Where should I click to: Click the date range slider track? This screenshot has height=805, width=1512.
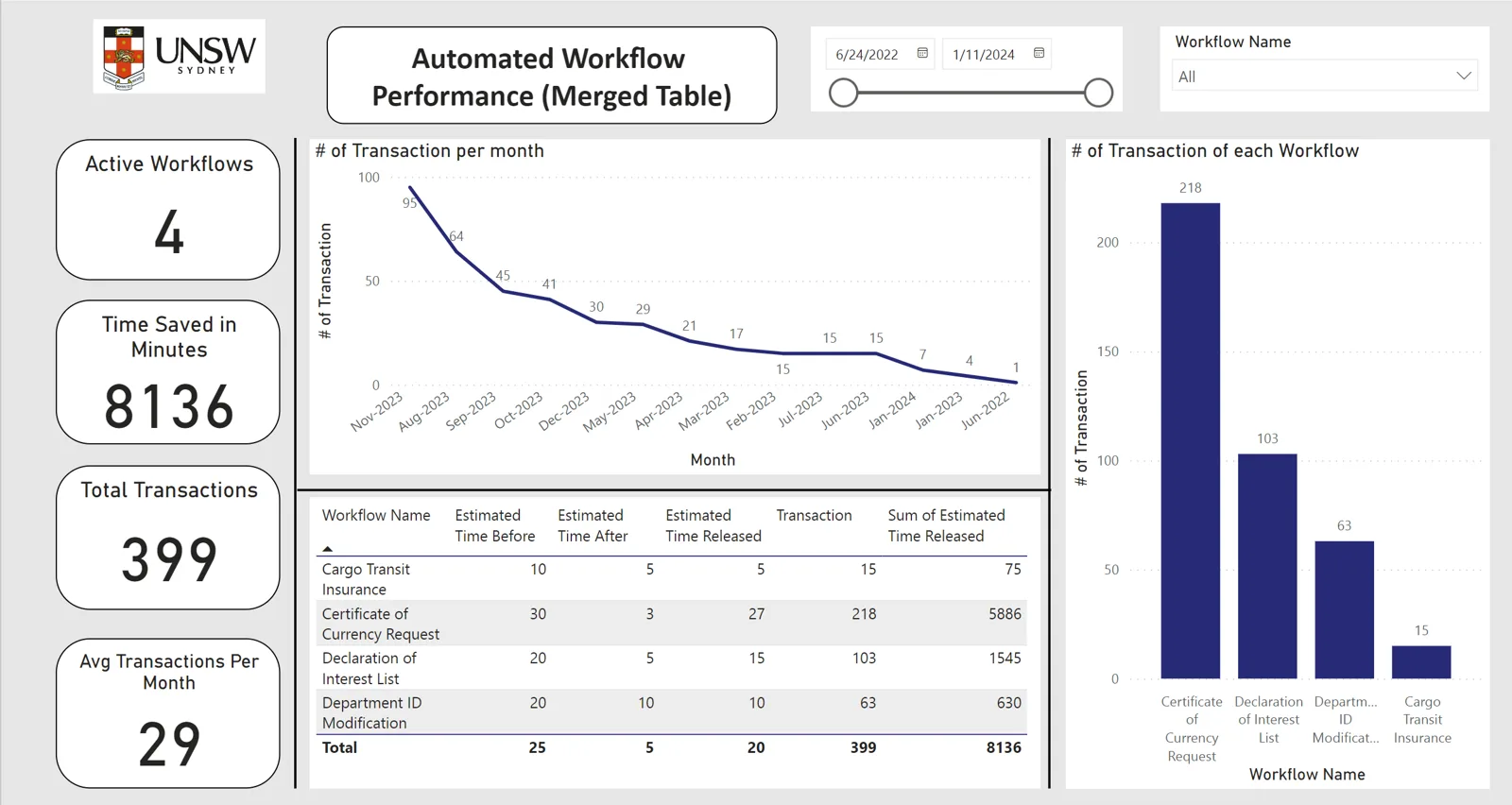tap(971, 93)
